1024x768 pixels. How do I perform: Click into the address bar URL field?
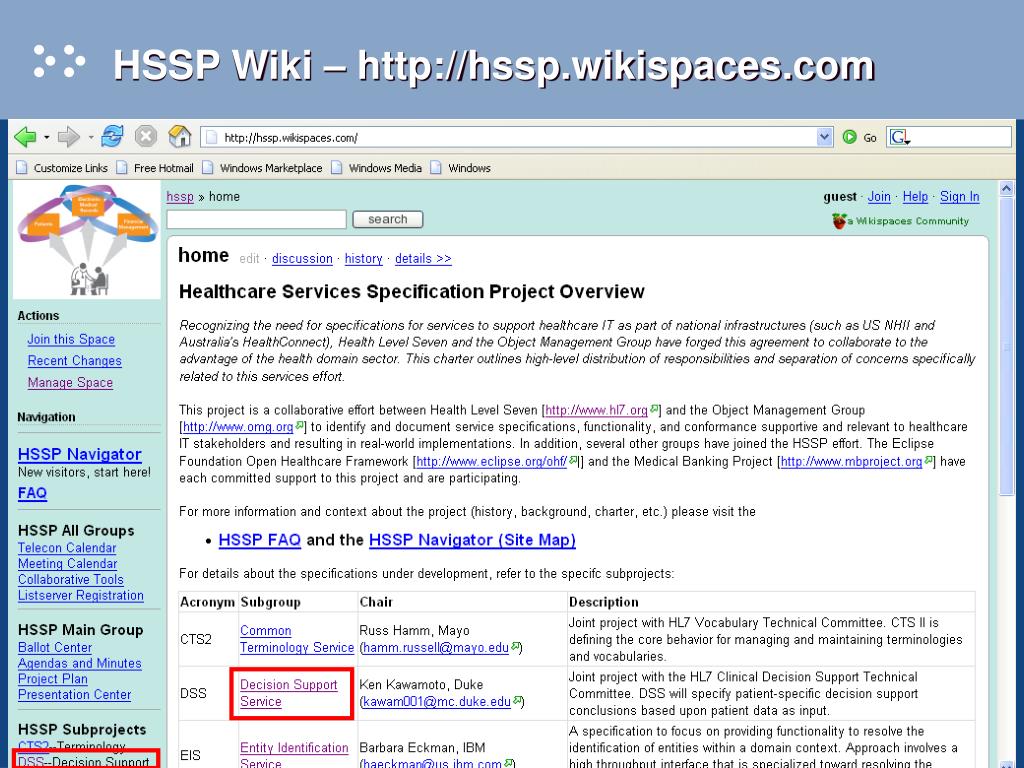pyautogui.click(x=509, y=137)
